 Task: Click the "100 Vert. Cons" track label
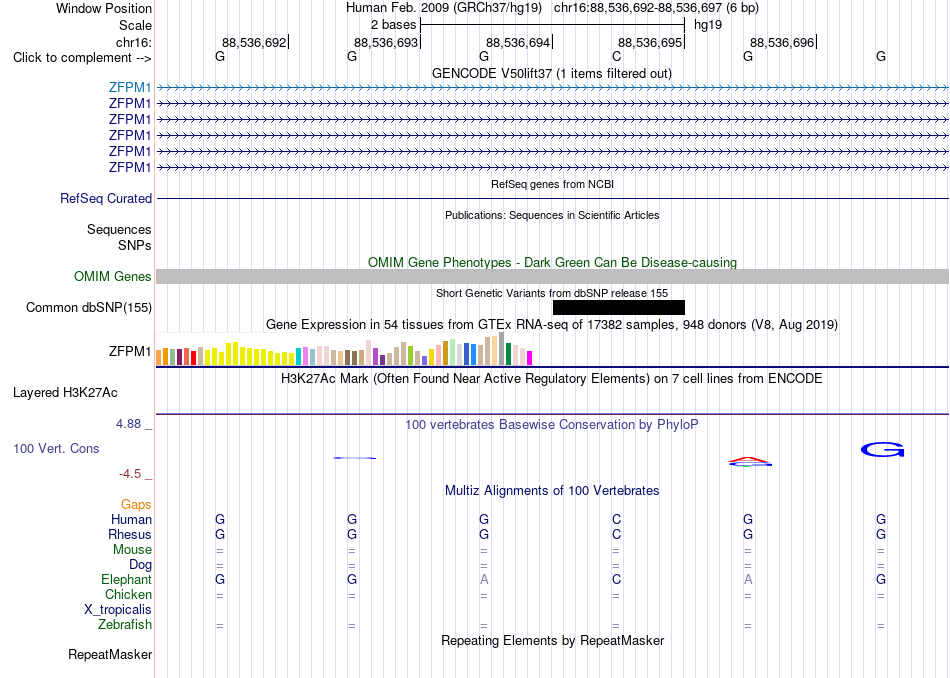point(56,448)
